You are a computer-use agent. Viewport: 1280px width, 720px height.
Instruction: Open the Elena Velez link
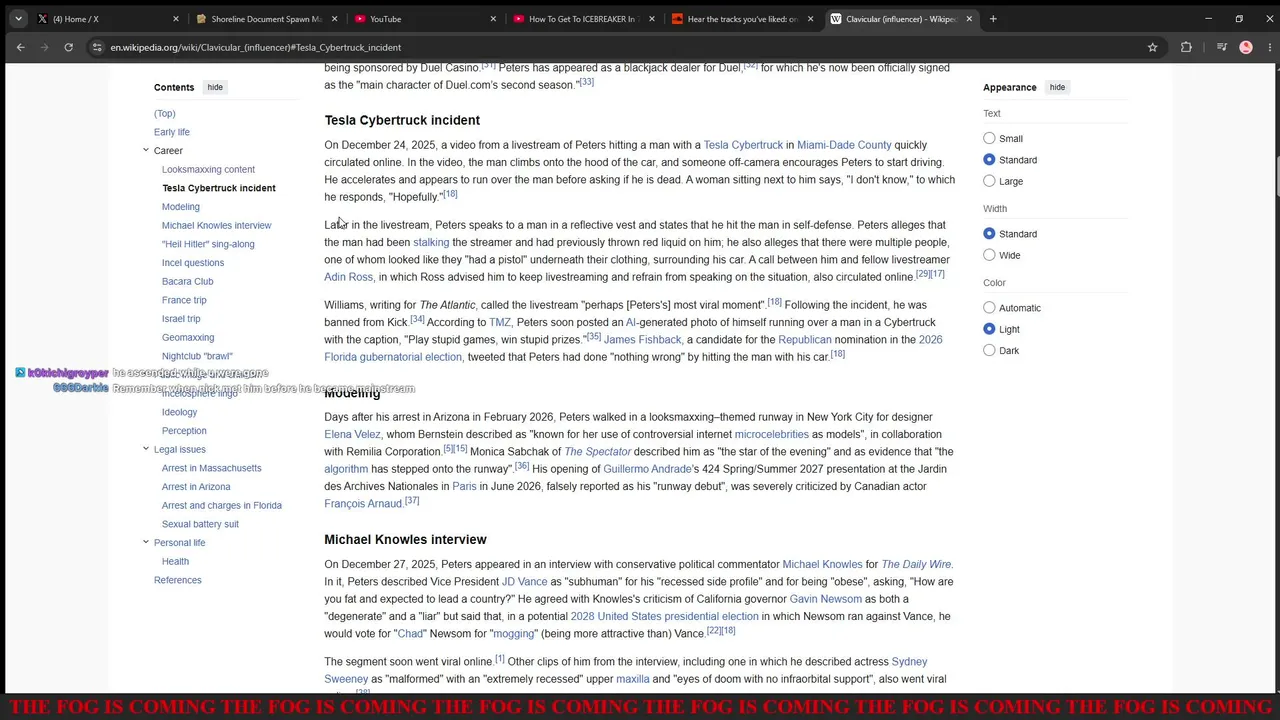point(352,434)
